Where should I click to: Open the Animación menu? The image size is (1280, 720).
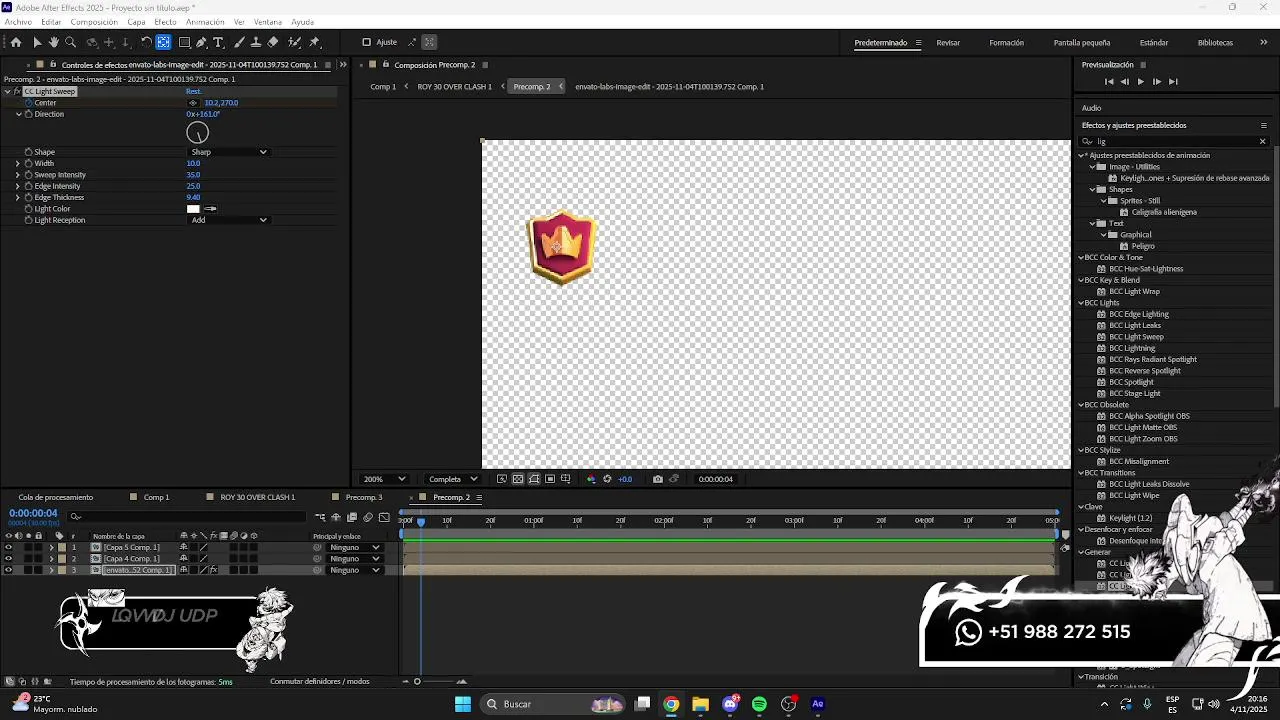(x=205, y=22)
